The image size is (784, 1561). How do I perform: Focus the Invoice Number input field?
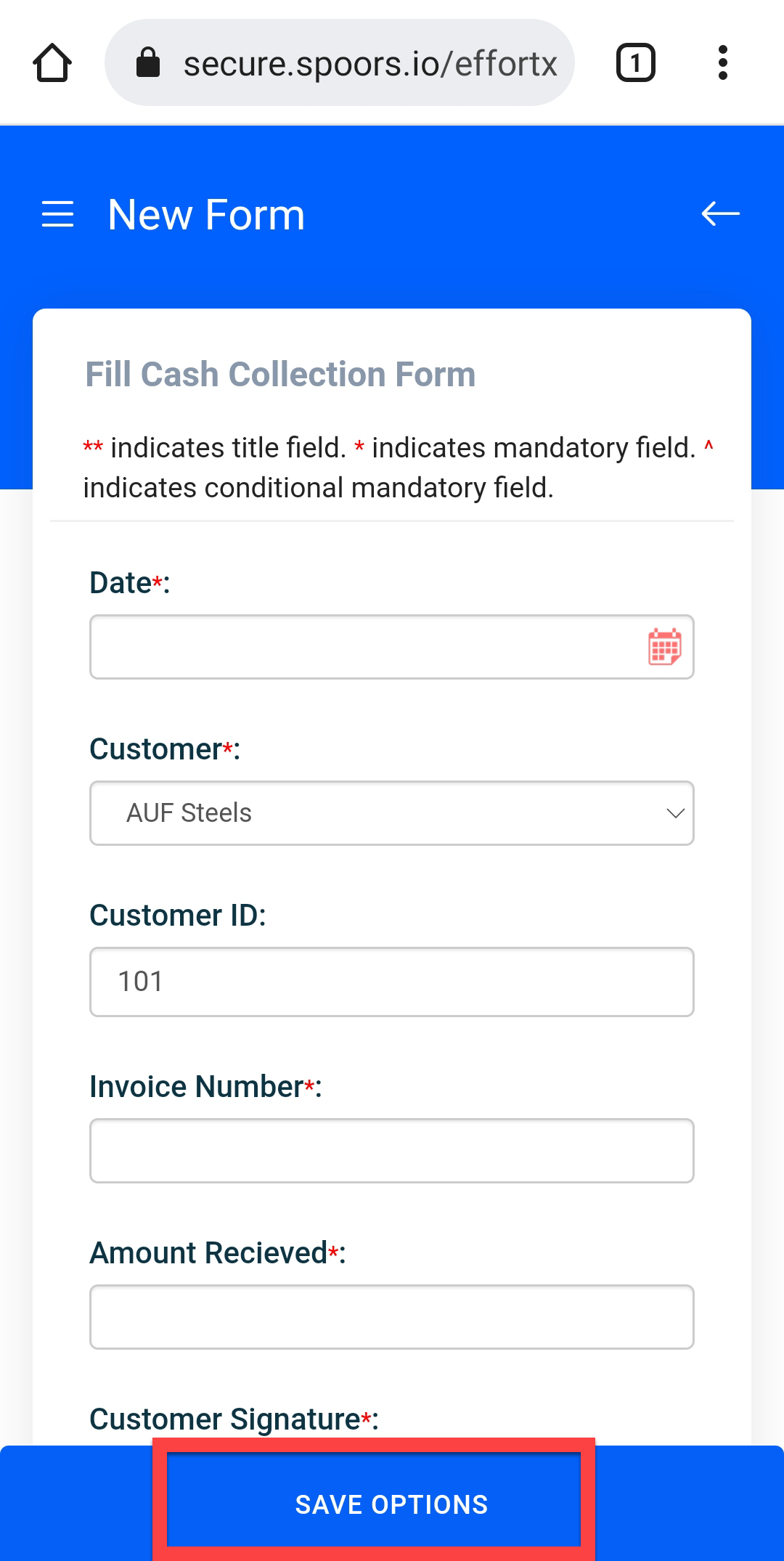[x=392, y=1151]
